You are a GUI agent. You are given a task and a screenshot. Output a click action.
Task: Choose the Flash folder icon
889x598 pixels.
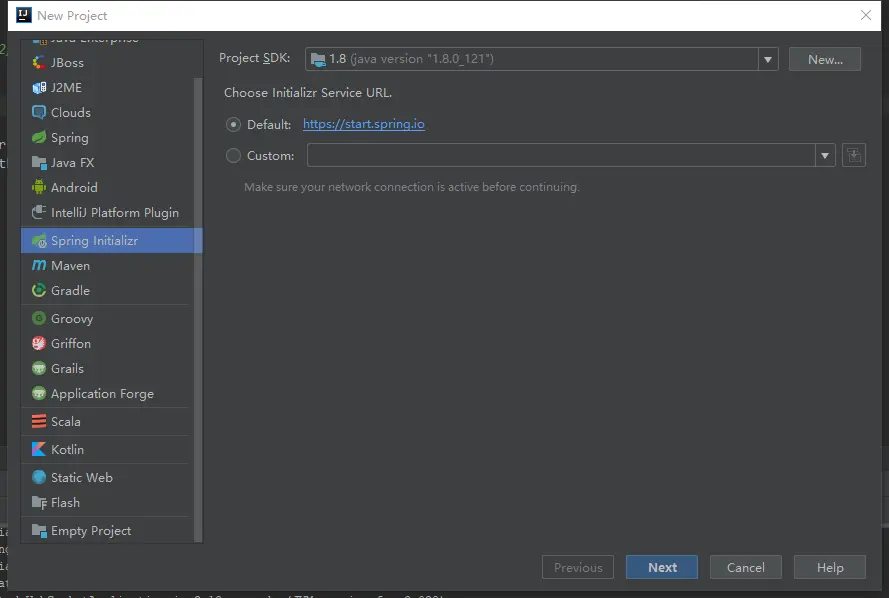[39, 503]
